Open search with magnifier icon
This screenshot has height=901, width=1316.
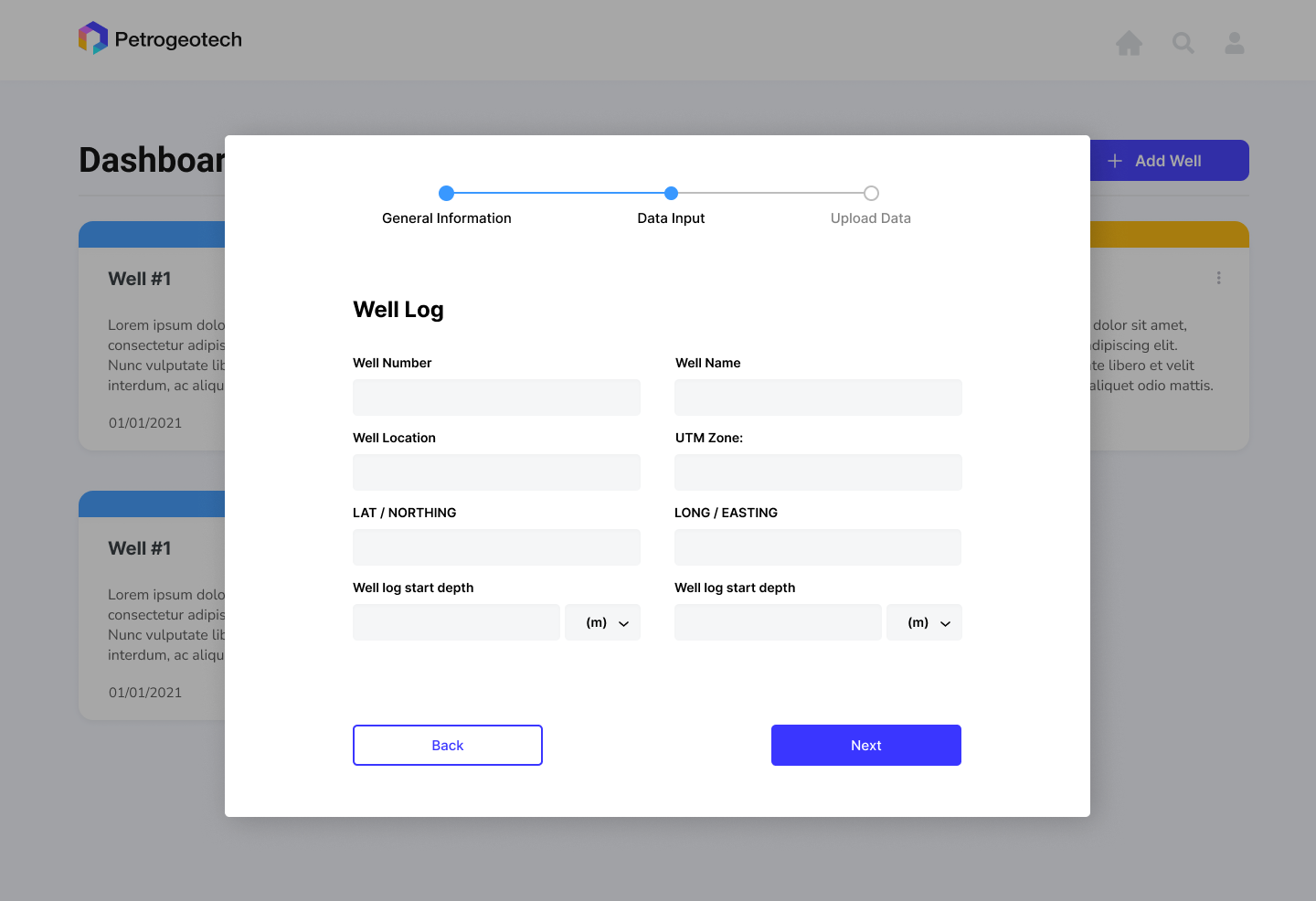(x=1183, y=43)
